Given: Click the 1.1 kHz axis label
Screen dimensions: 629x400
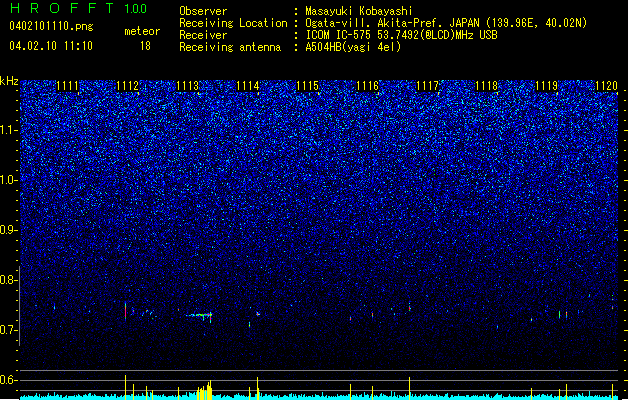Looking at the screenshot, I should 8,131.
